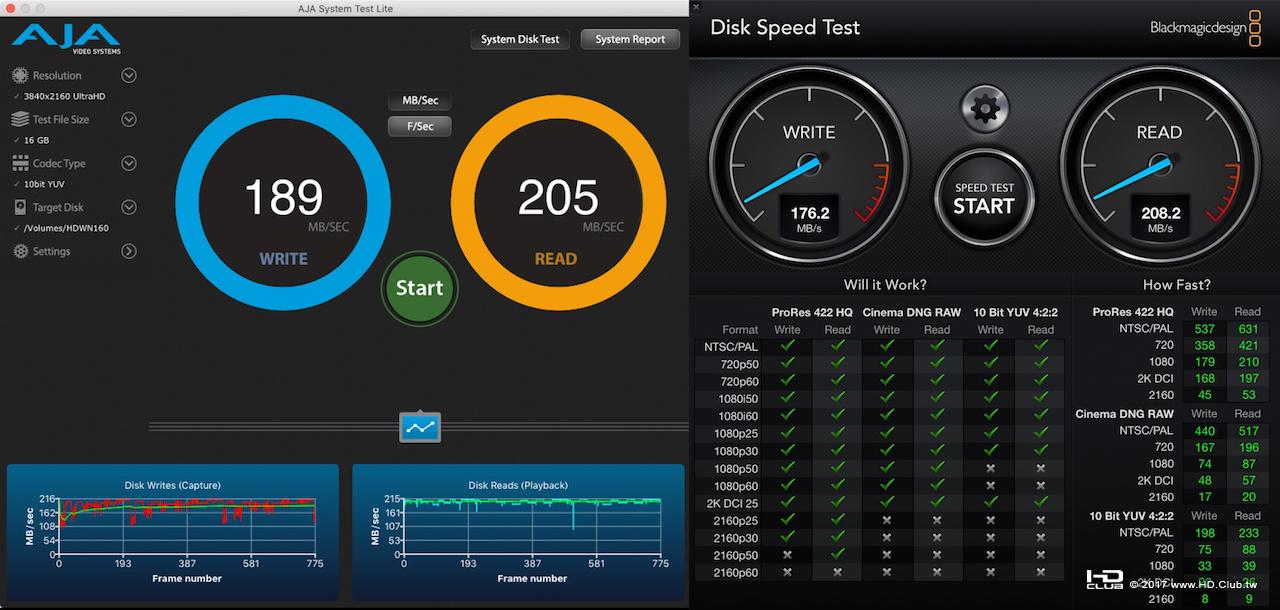Click the Cinema DNG RAW column header
The image size is (1280, 610).
coord(912,312)
